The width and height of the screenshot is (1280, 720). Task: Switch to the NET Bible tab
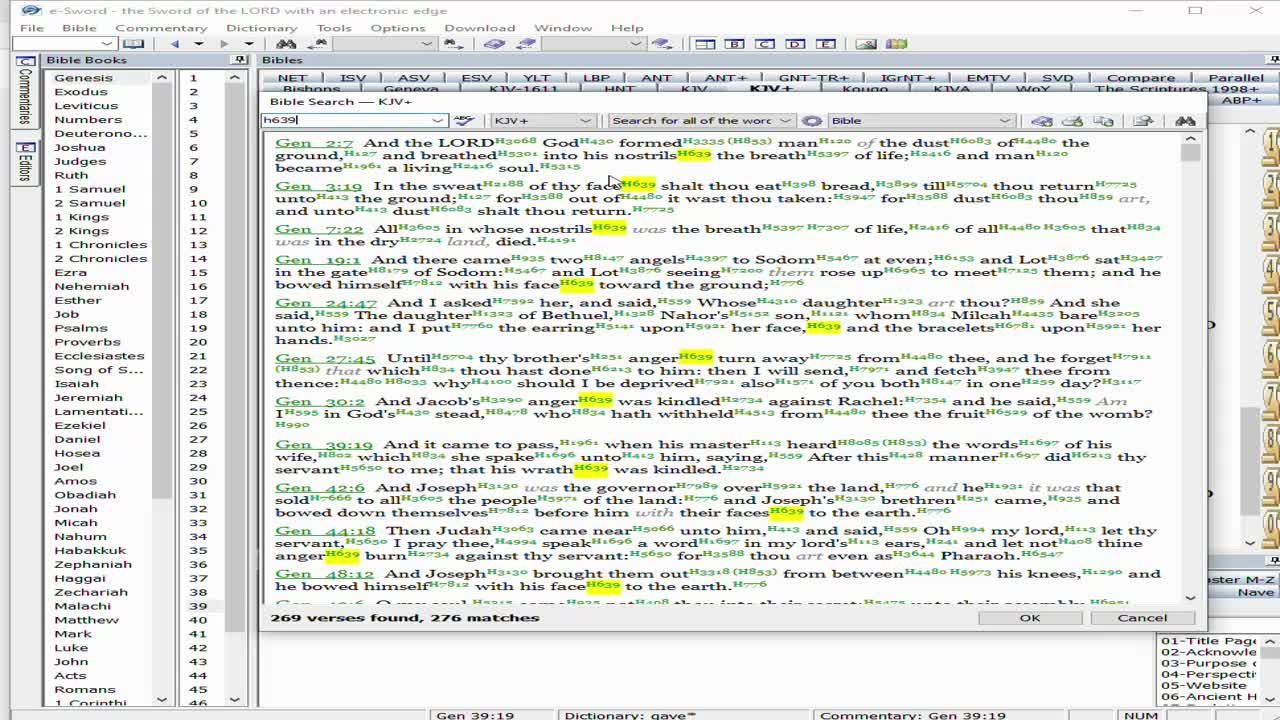(x=293, y=77)
